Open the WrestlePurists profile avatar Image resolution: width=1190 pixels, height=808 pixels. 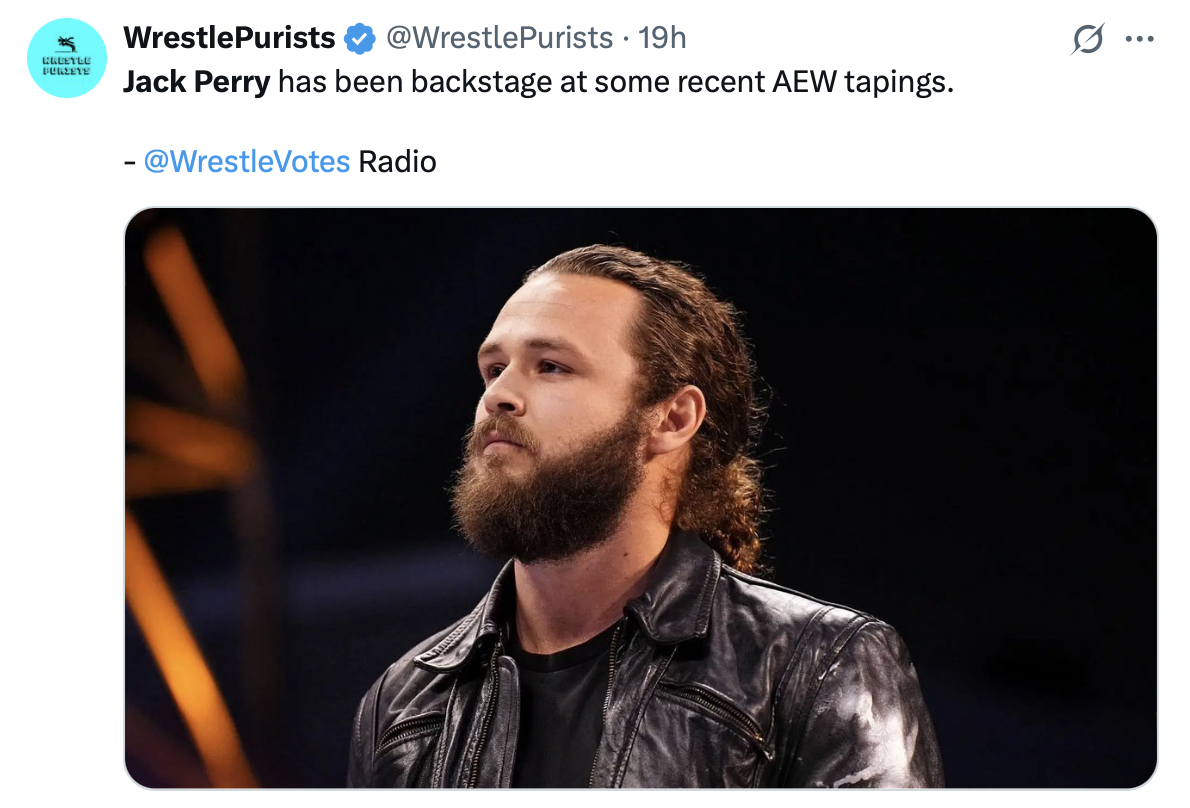[x=67, y=58]
